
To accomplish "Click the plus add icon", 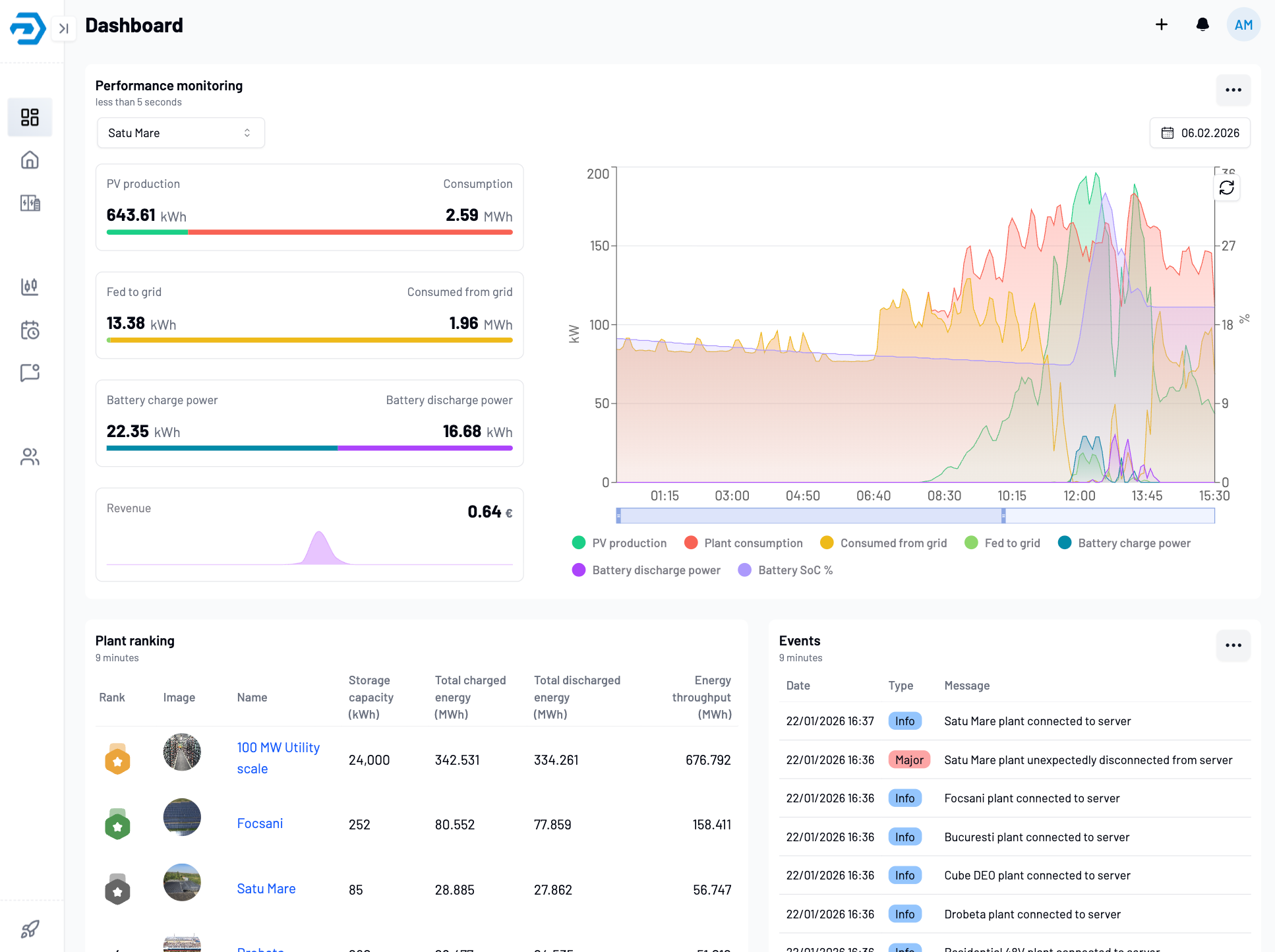I will point(1162,25).
